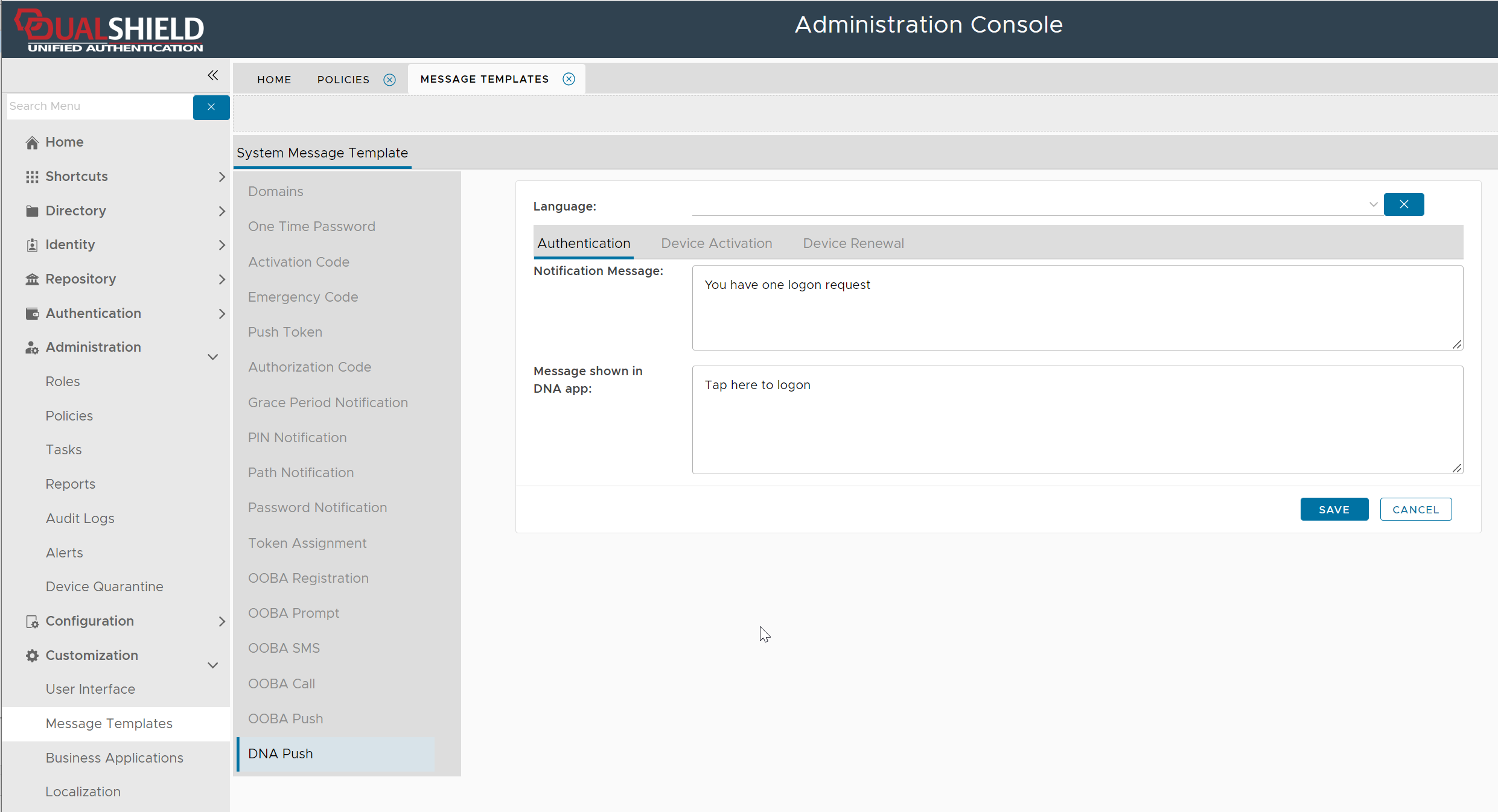
Task: Click the SAVE button
Action: tap(1334, 510)
